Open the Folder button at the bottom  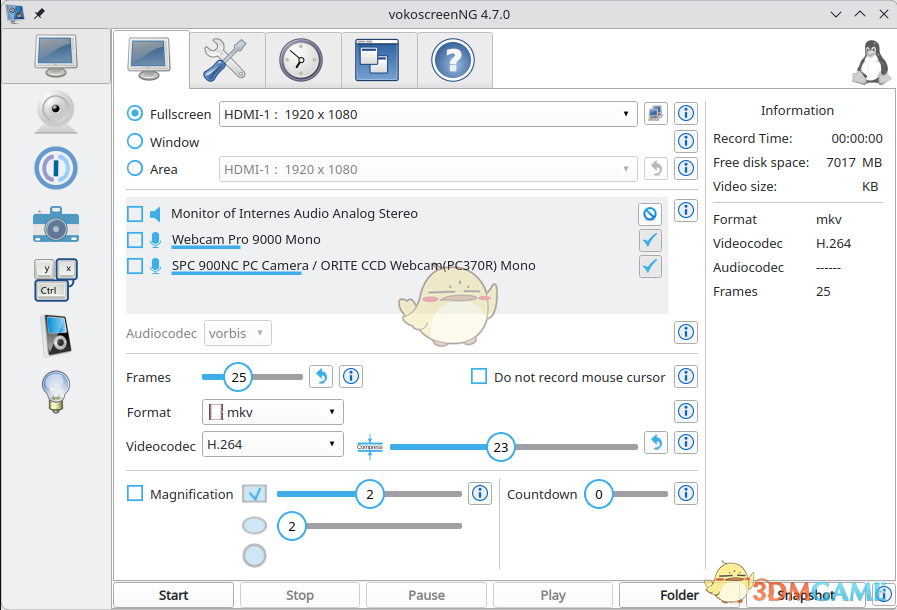(x=680, y=594)
